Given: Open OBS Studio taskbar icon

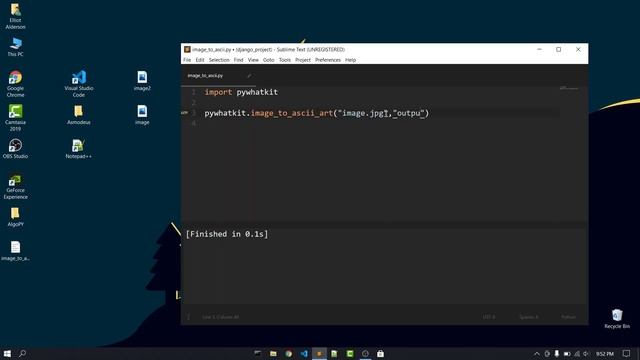Looking at the screenshot, I should (x=365, y=353).
